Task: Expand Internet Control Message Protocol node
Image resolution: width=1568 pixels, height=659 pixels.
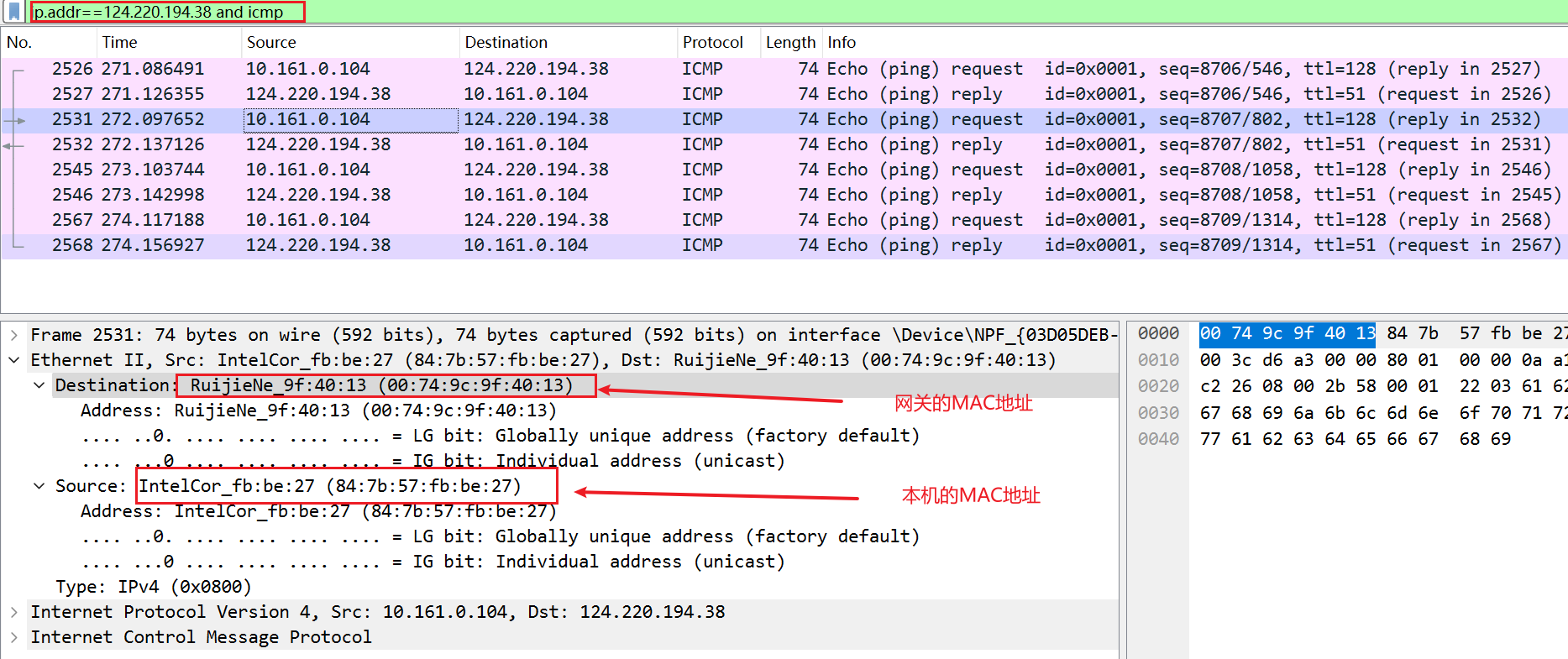Action: click(14, 637)
